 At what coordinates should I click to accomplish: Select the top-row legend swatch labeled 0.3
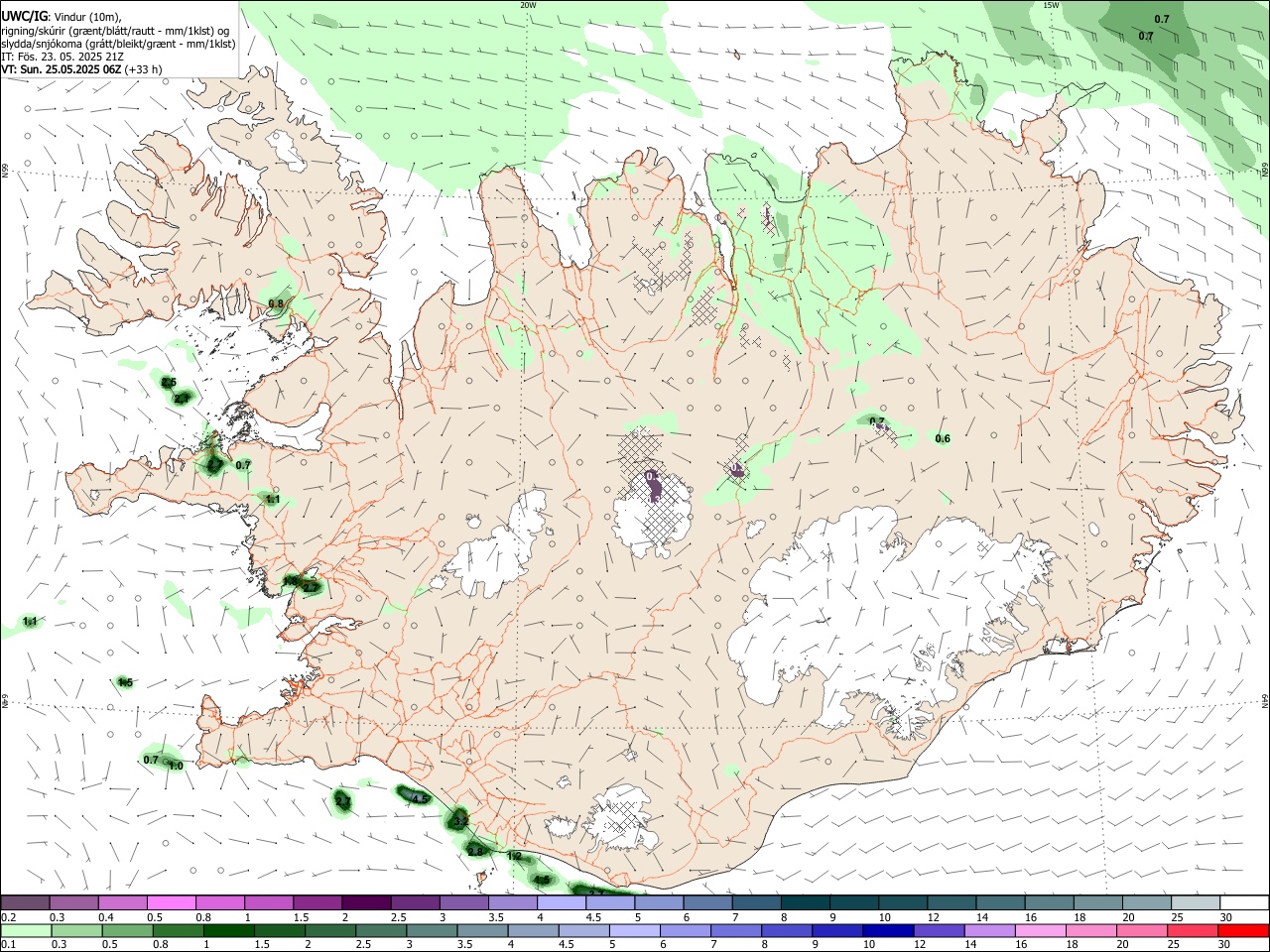click(73, 902)
